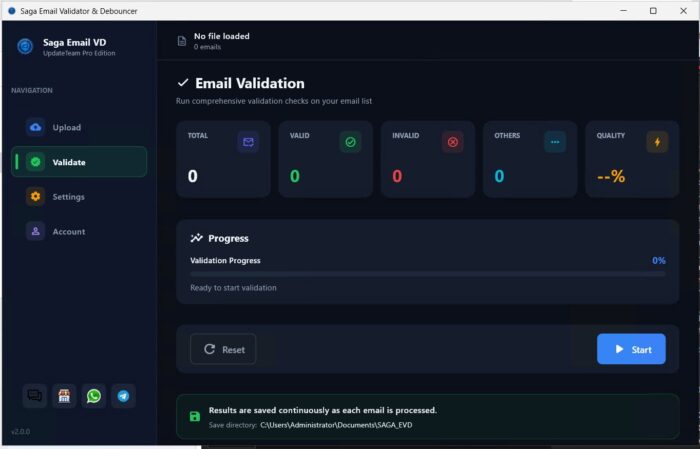This screenshot has width=700, height=449.
Task: Start validation with the Start button
Action: point(631,349)
